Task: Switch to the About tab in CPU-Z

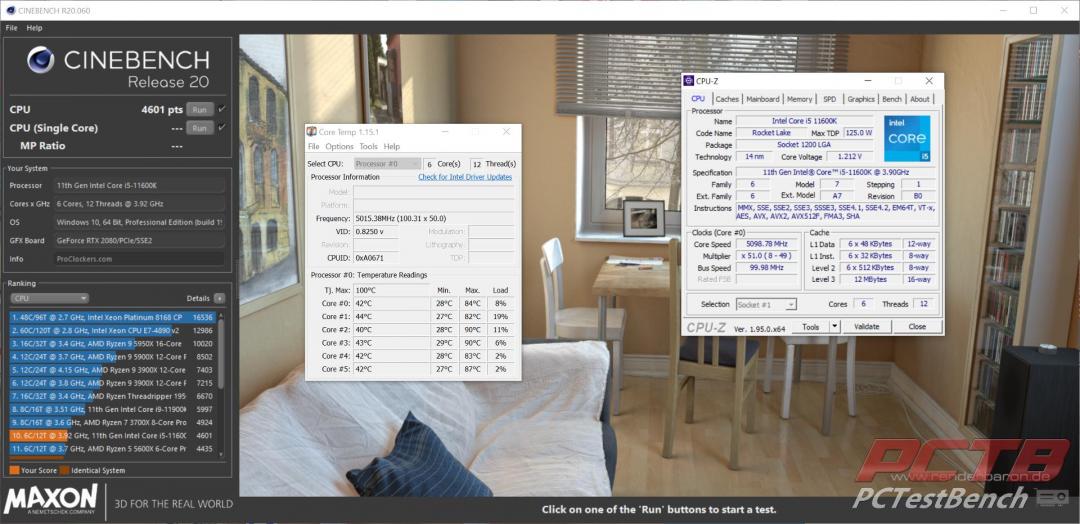Action: click(920, 99)
